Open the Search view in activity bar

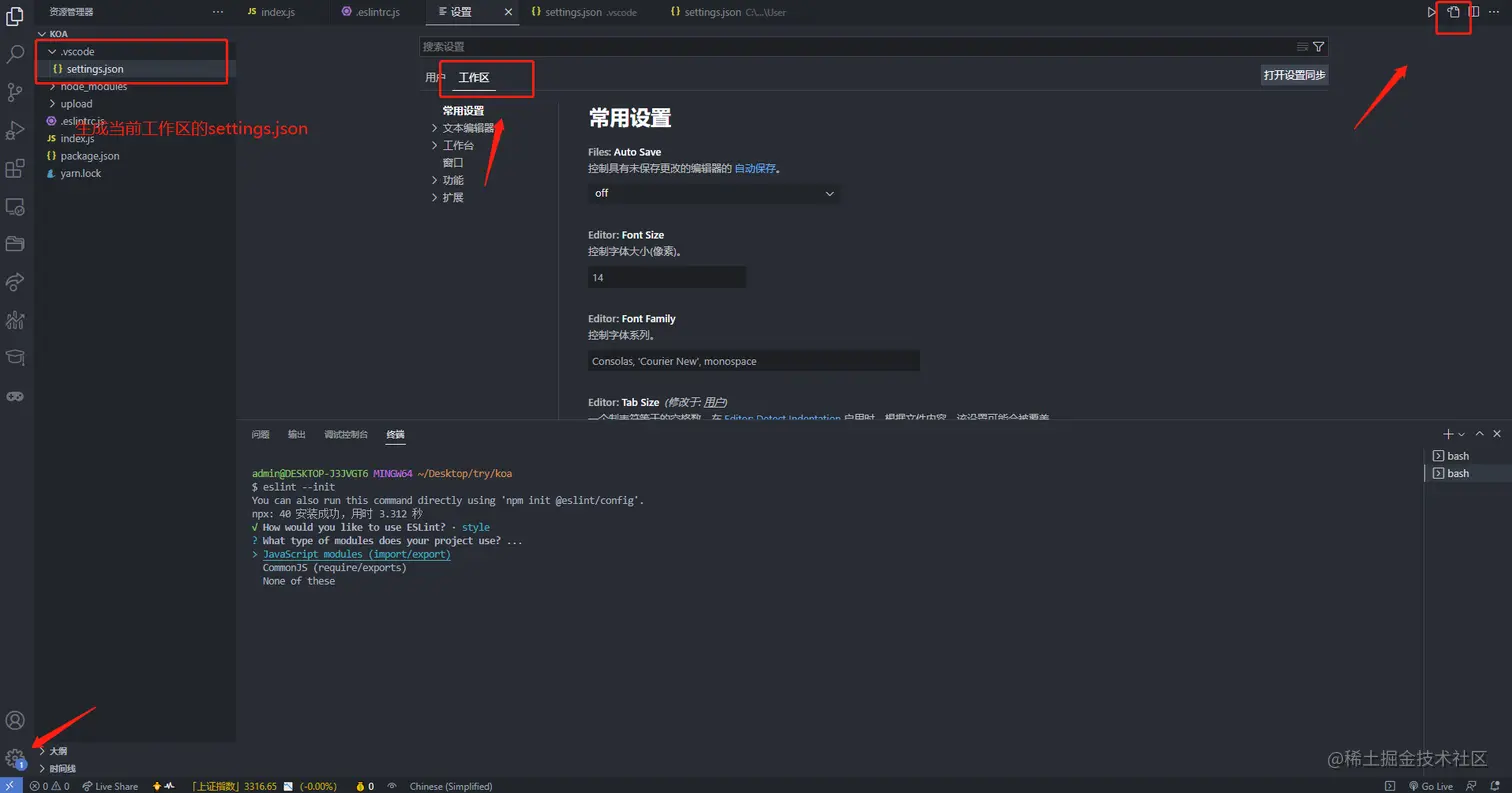click(15, 54)
